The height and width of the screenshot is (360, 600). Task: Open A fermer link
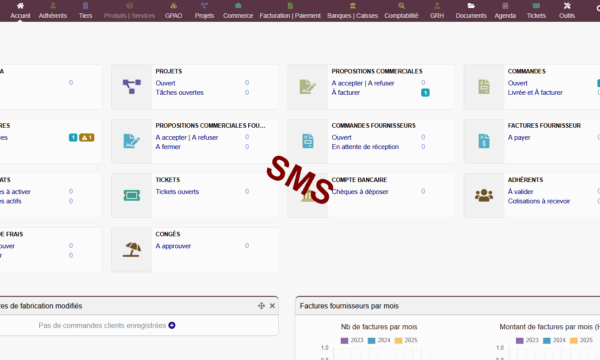[x=168, y=147]
